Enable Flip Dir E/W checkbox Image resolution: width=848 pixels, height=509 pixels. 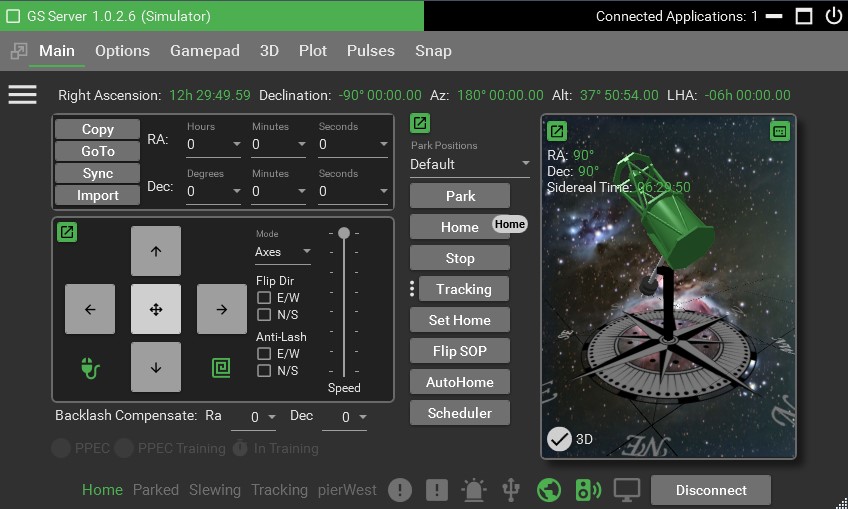coord(265,298)
